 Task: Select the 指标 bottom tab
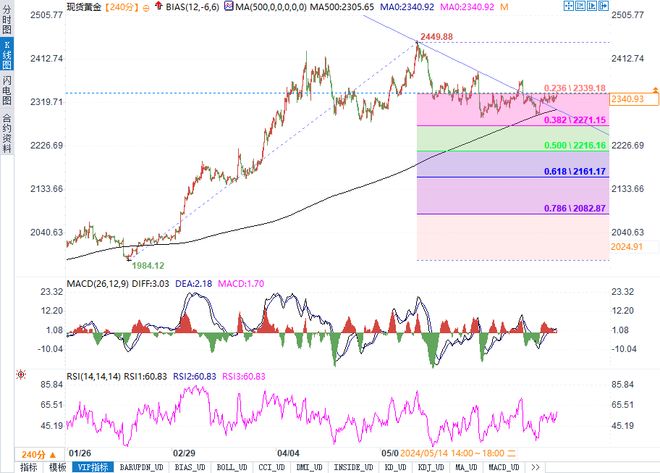[29, 466]
